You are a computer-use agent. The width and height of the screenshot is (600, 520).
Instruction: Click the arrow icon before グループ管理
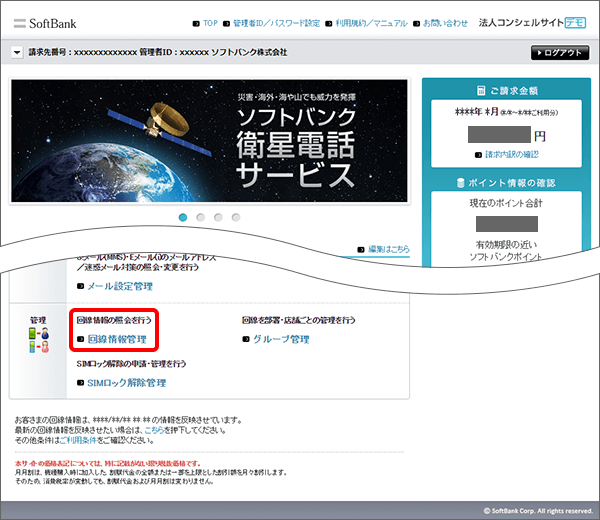pos(246,340)
